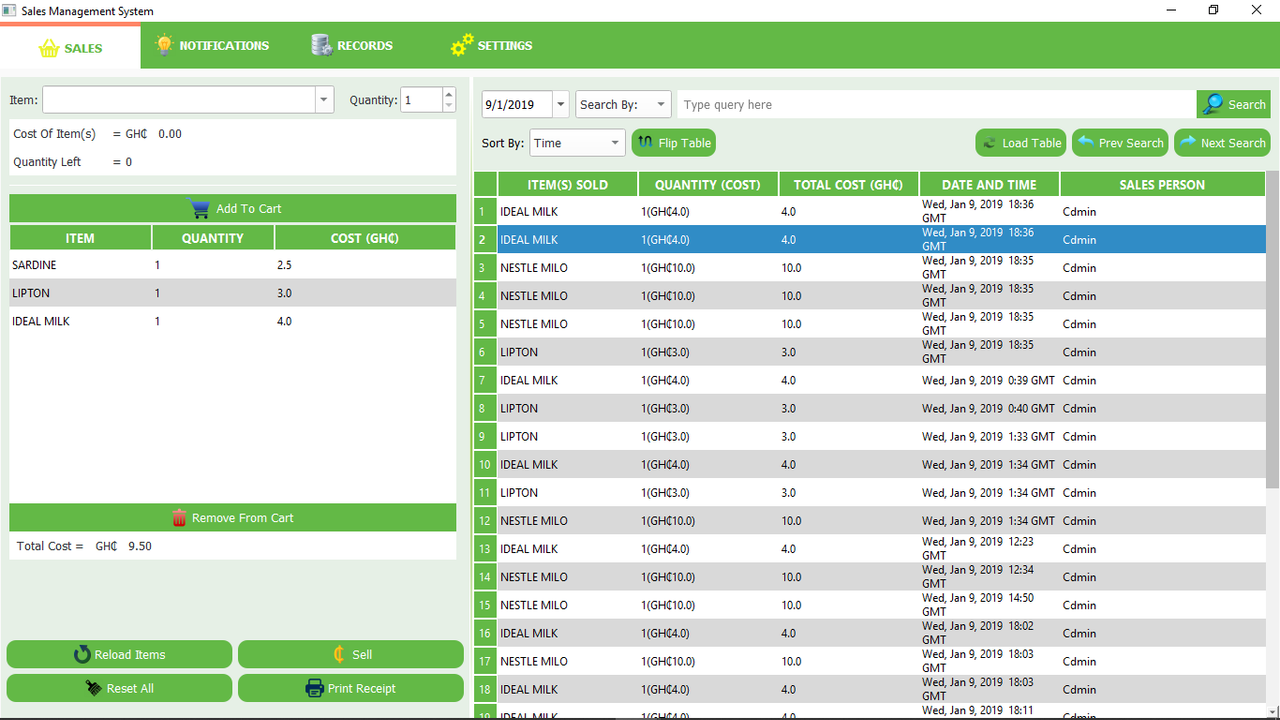
Task: Click the printer icon on Print Receipt
Action: (313, 688)
